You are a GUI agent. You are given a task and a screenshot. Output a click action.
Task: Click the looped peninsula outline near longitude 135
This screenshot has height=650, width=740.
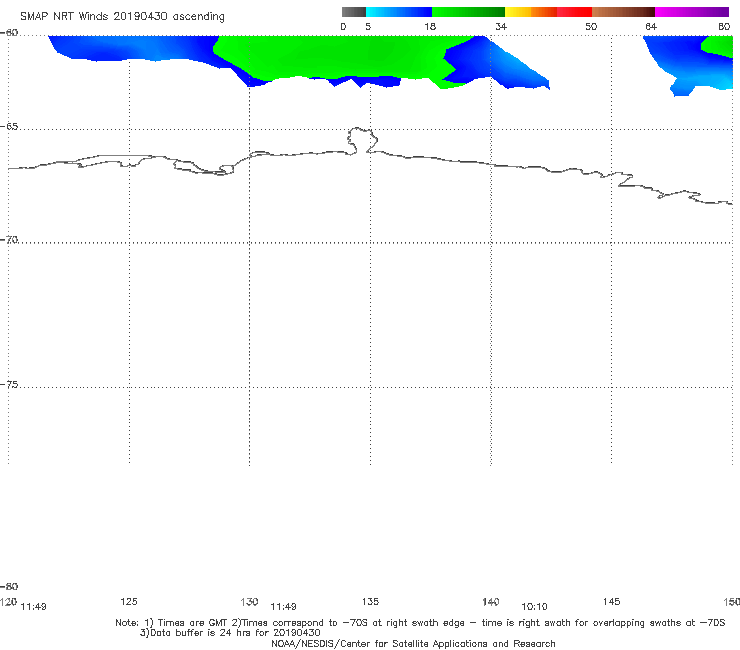pyautogui.click(x=362, y=140)
